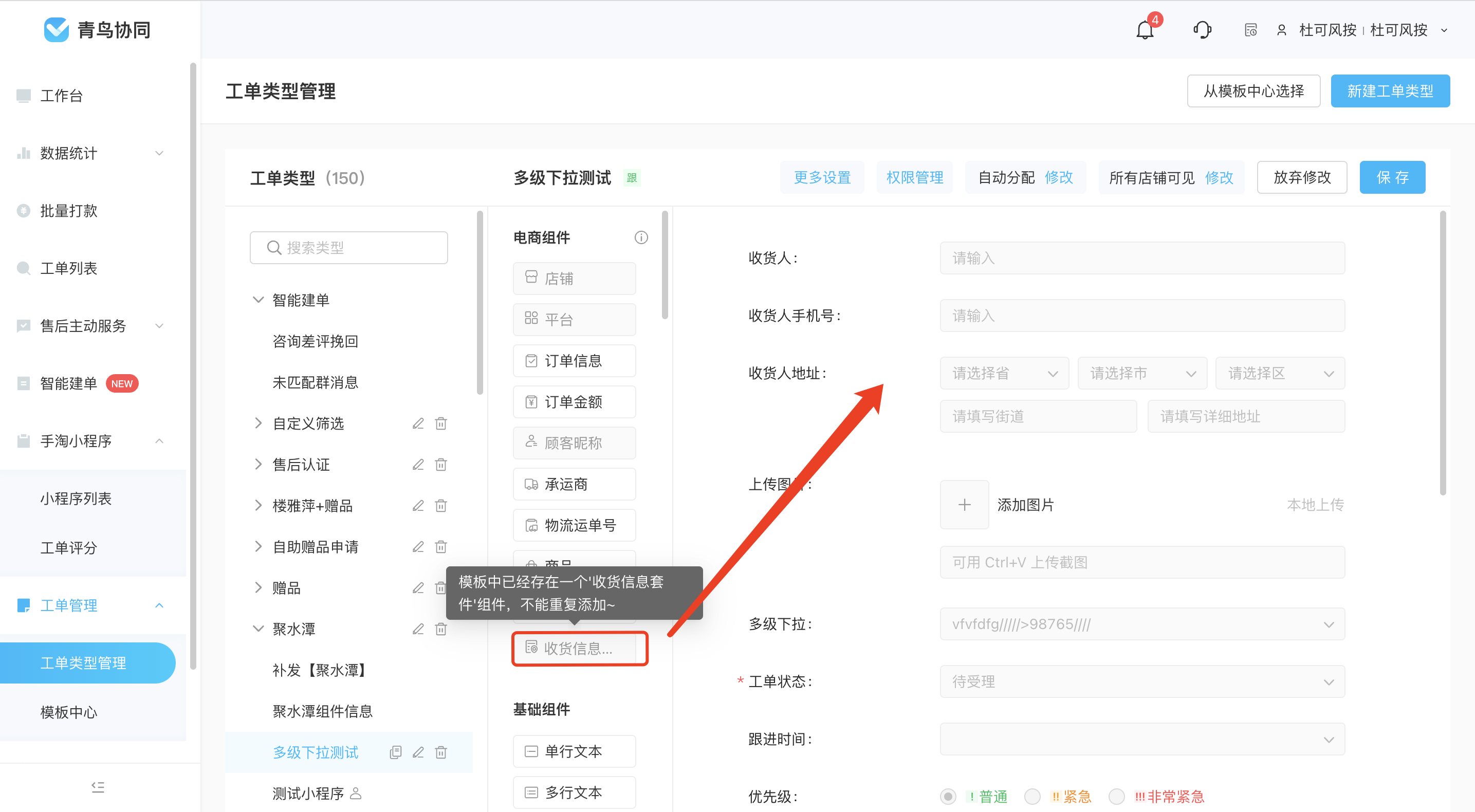Image resolution: width=1475 pixels, height=812 pixels.
Task: Click the 新建工单类型 button
Action: pos(1390,91)
